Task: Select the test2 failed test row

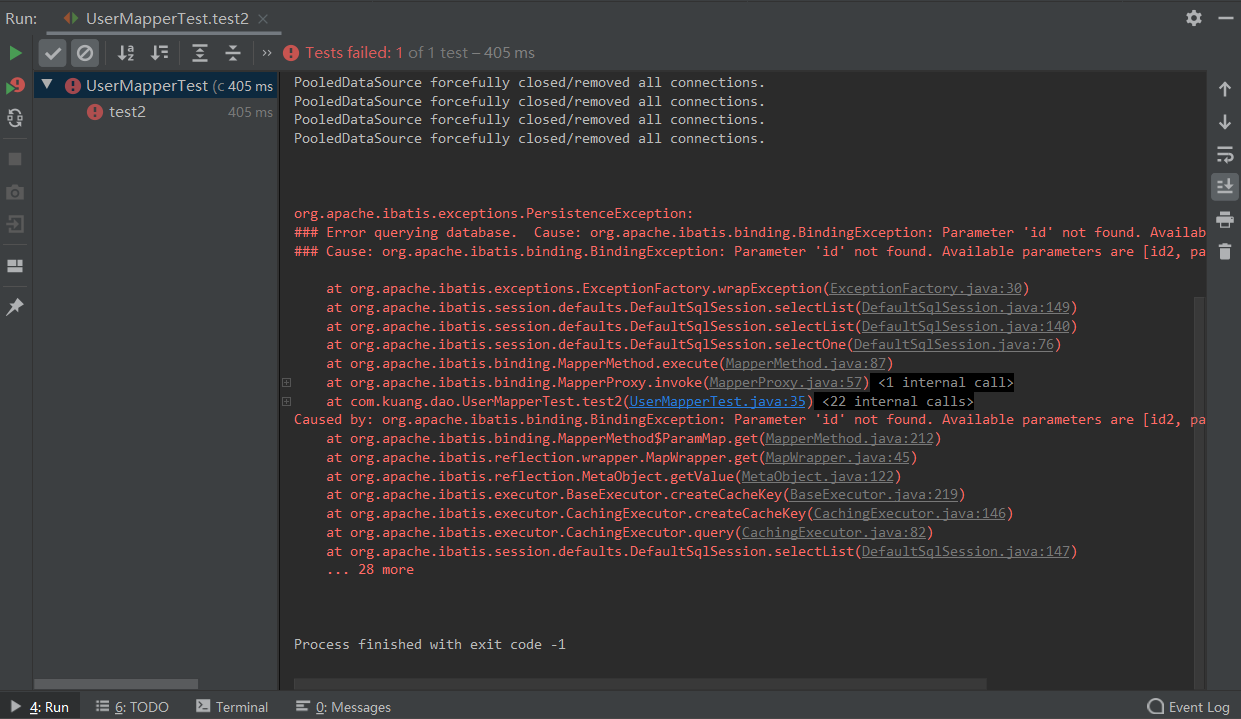Action: click(x=155, y=112)
